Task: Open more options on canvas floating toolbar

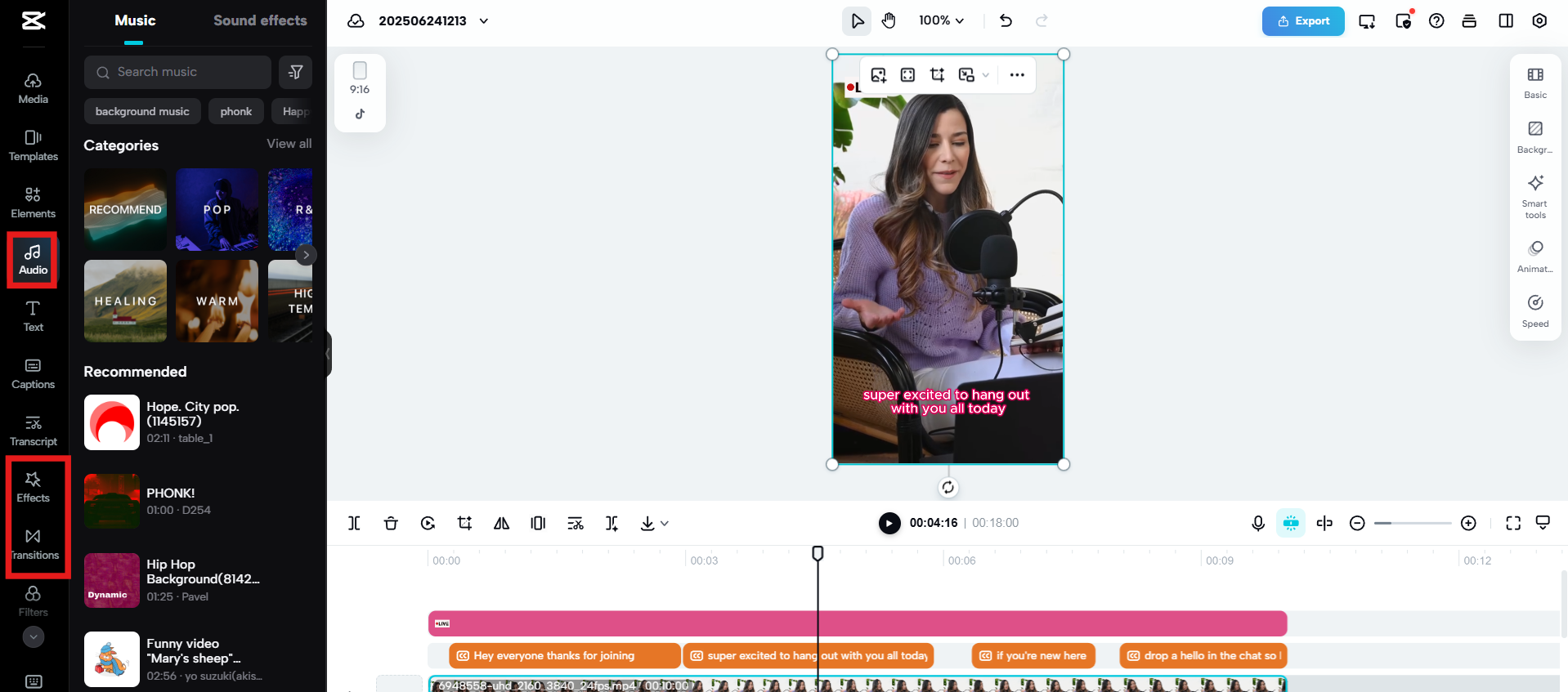Action: pos(1017,75)
